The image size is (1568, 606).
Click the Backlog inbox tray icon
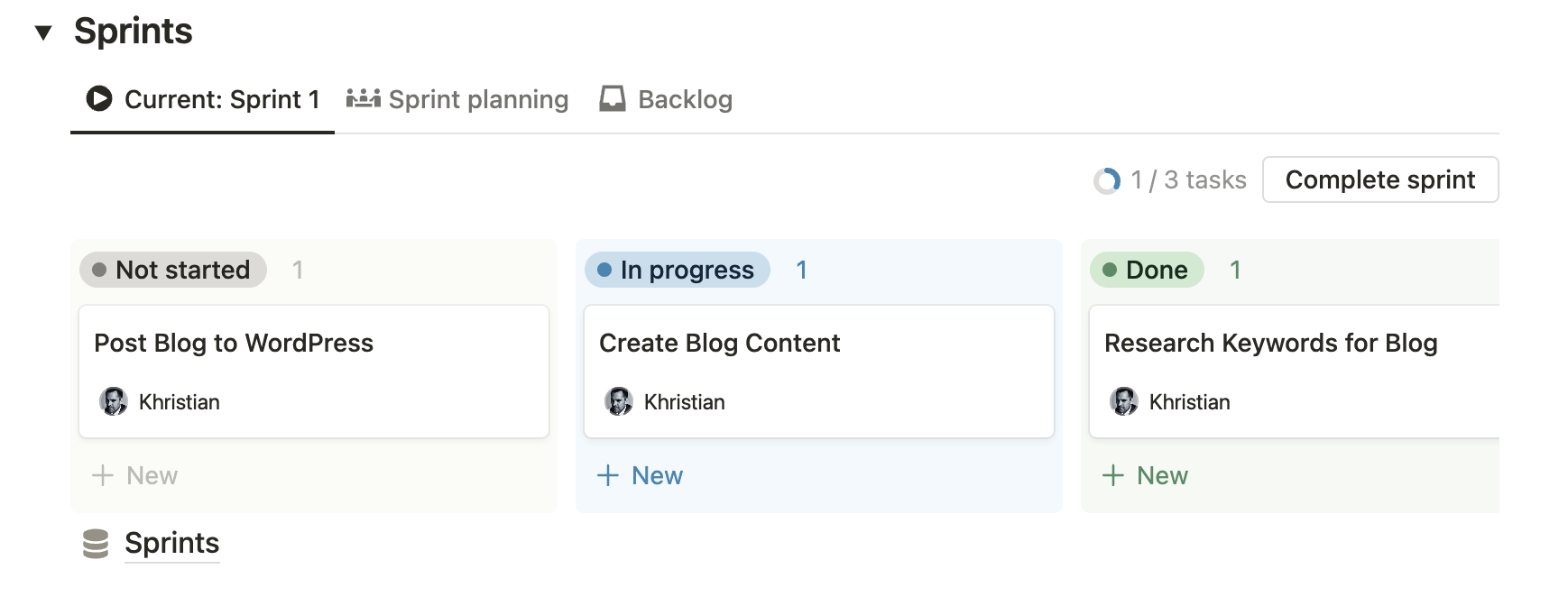(x=613, y=98)
